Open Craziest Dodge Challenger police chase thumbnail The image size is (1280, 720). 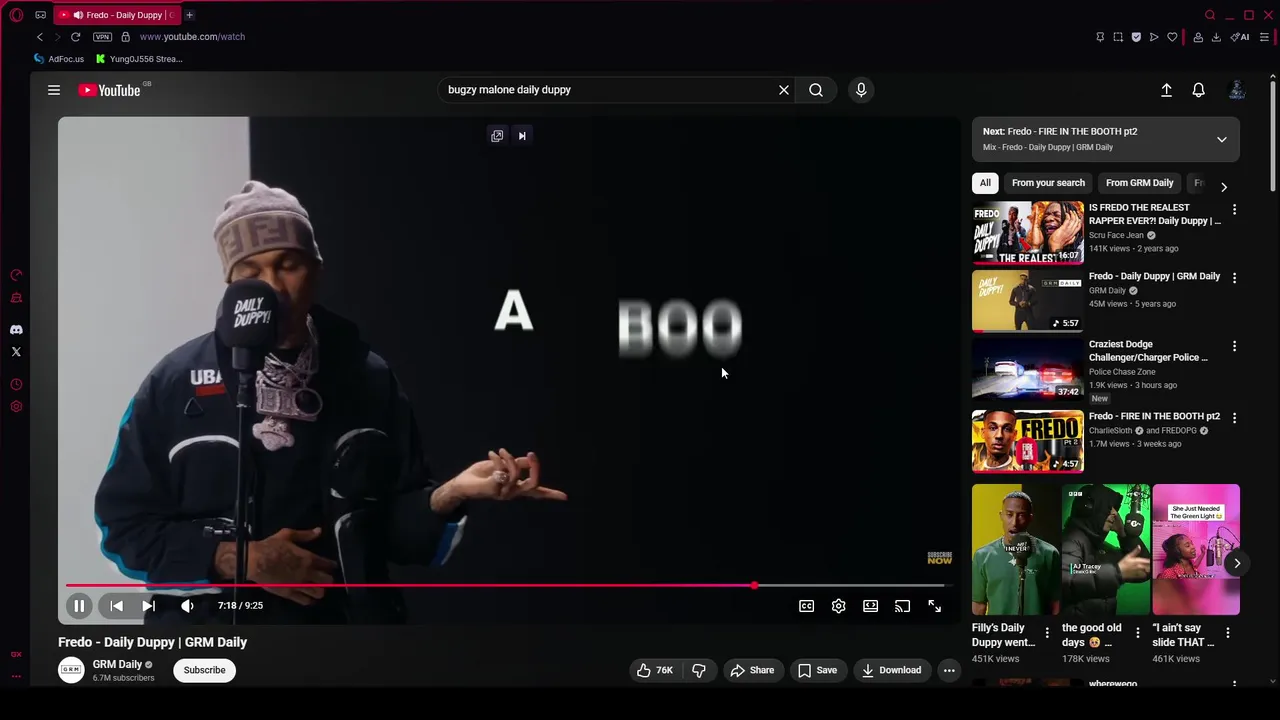pos(1027,368)
